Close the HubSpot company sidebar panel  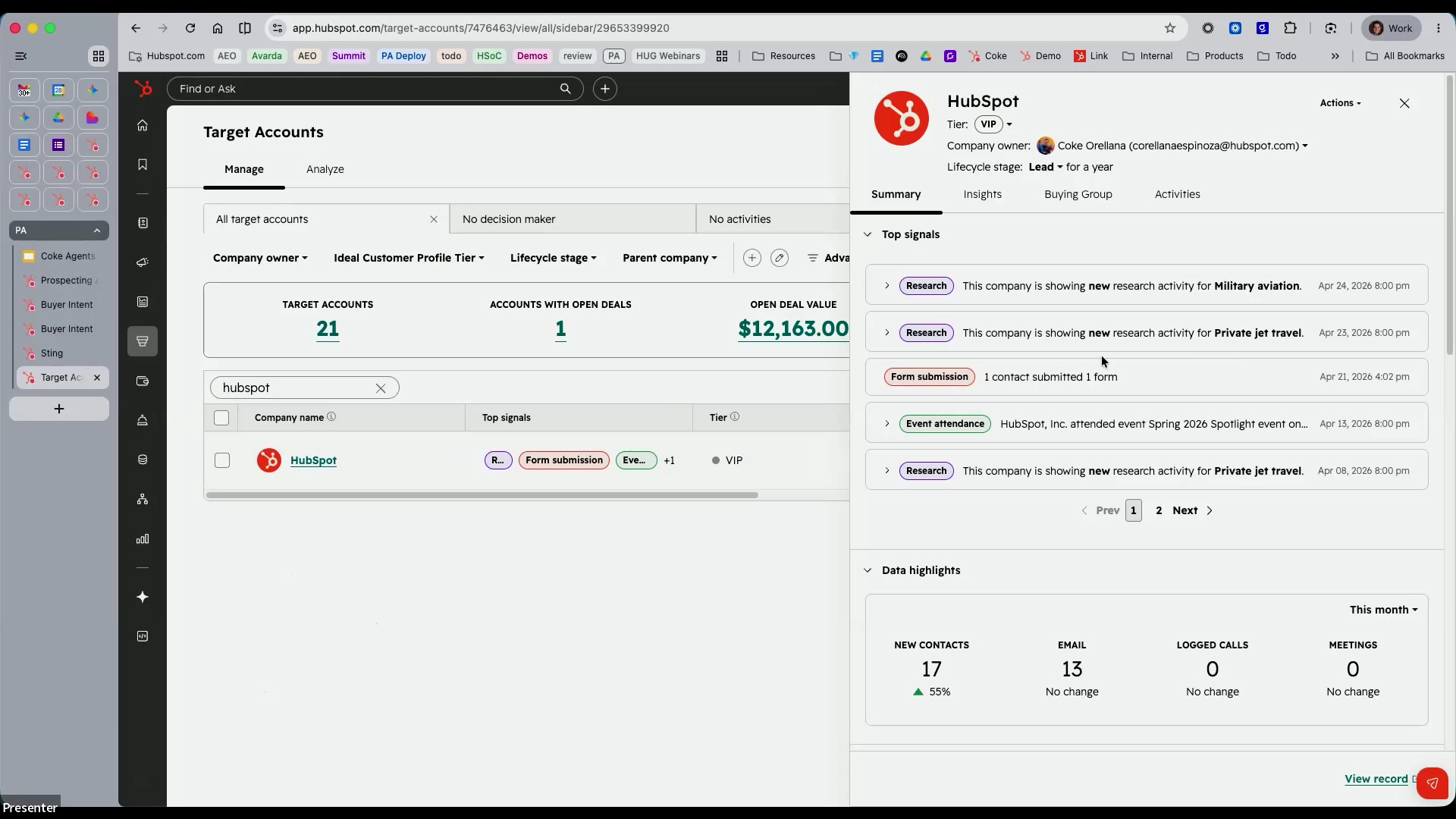(1404, 103)
